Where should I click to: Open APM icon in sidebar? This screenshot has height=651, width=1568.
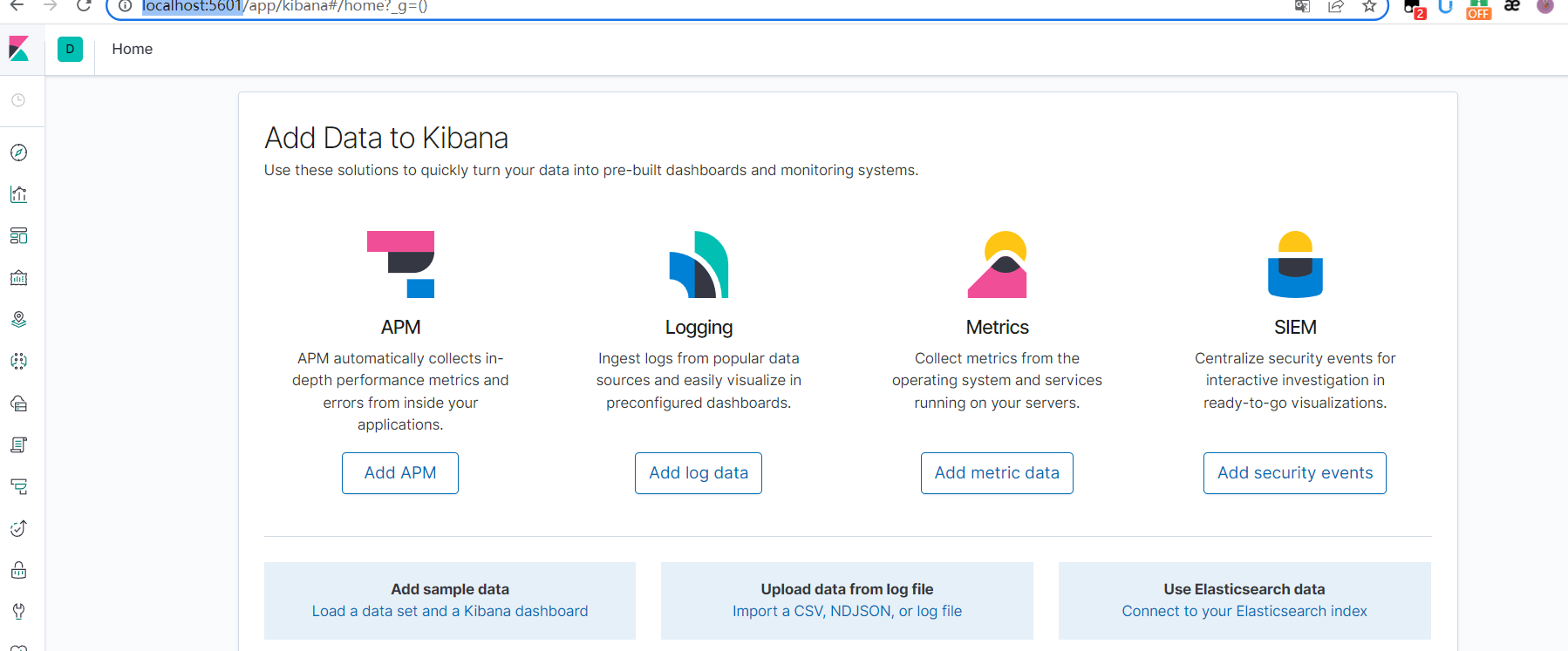(x=18, y=486)
